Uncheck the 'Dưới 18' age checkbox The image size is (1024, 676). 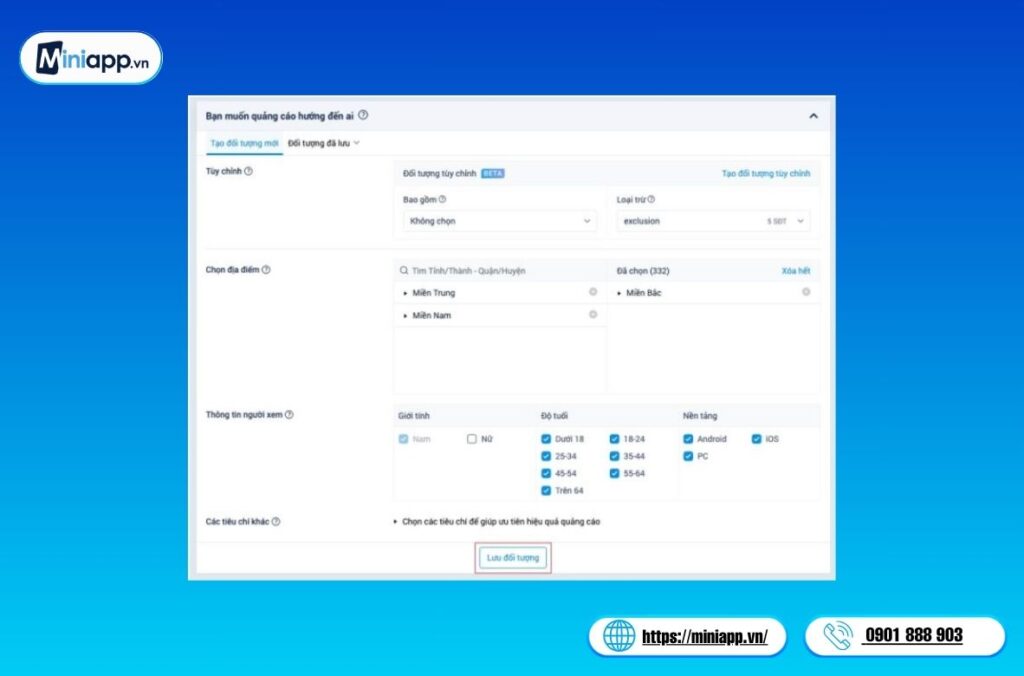546,439
